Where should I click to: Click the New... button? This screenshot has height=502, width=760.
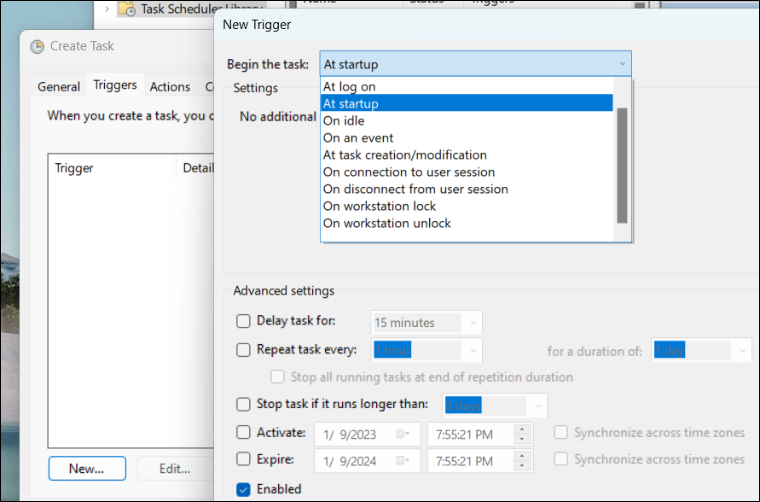(x=87, y=468)
